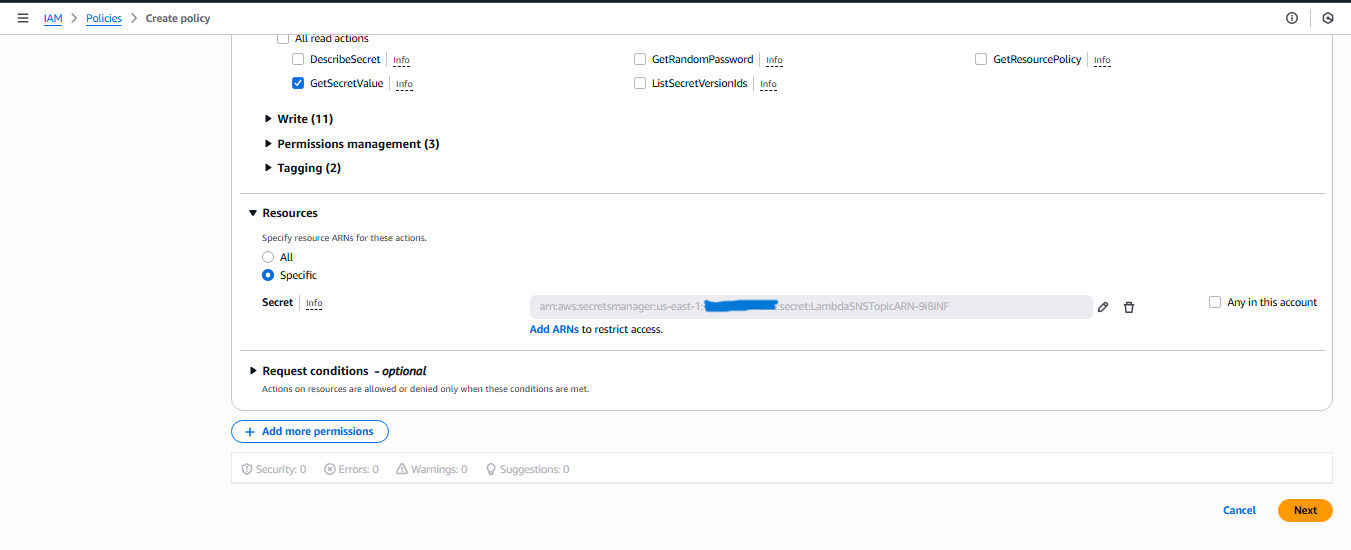Open Info link next to Secret
1351x550 pixels.
(314, 303)
